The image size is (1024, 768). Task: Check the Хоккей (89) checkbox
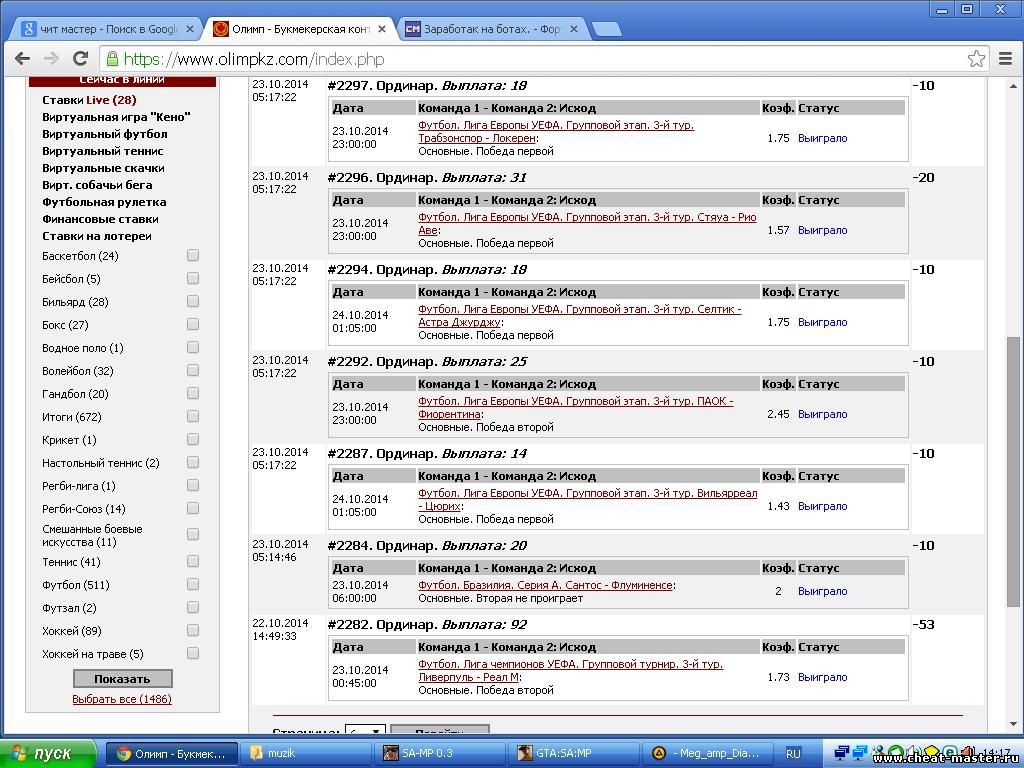click(x=193, y=631)
